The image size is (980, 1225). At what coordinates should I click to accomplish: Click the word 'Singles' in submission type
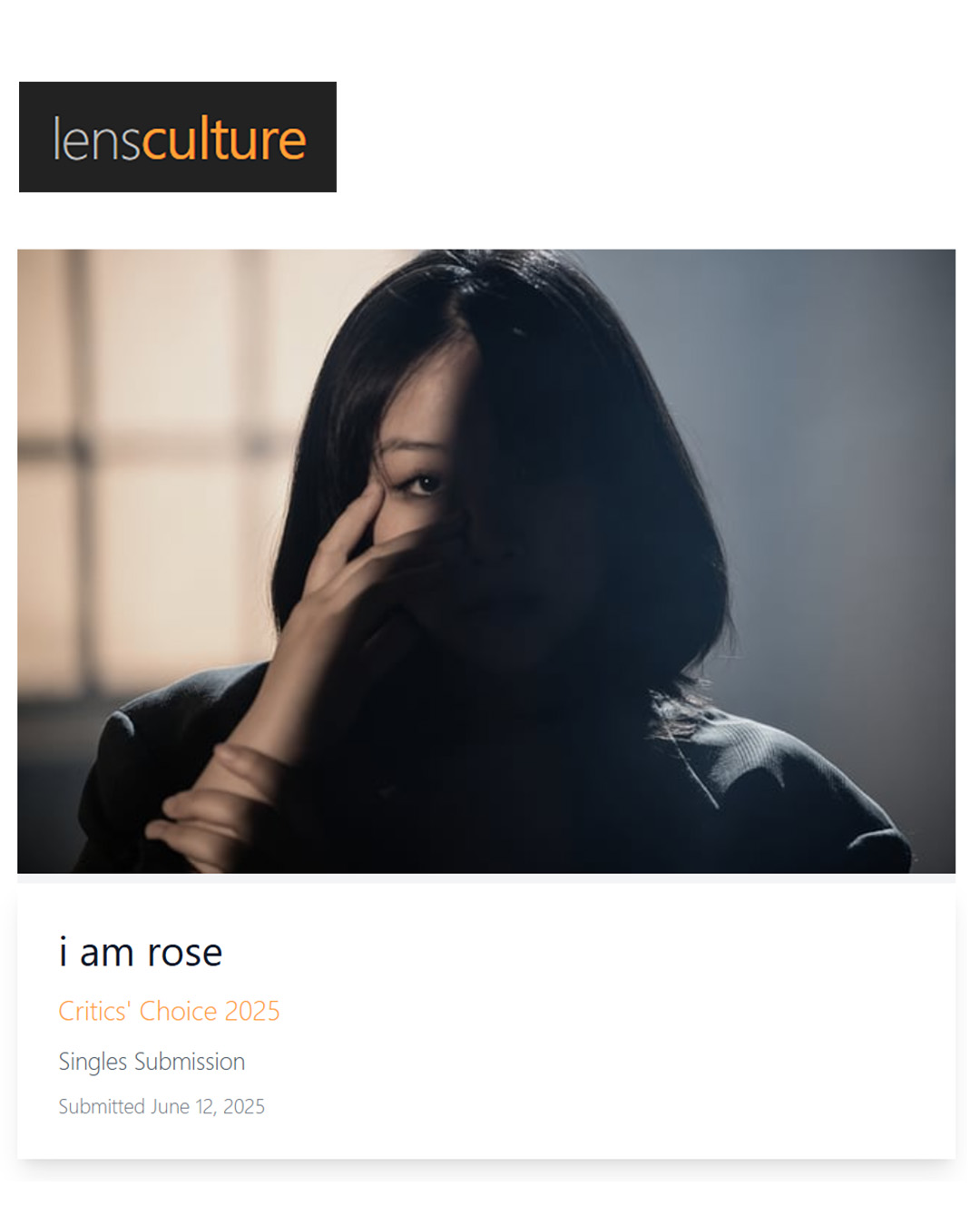(93, 1062)
